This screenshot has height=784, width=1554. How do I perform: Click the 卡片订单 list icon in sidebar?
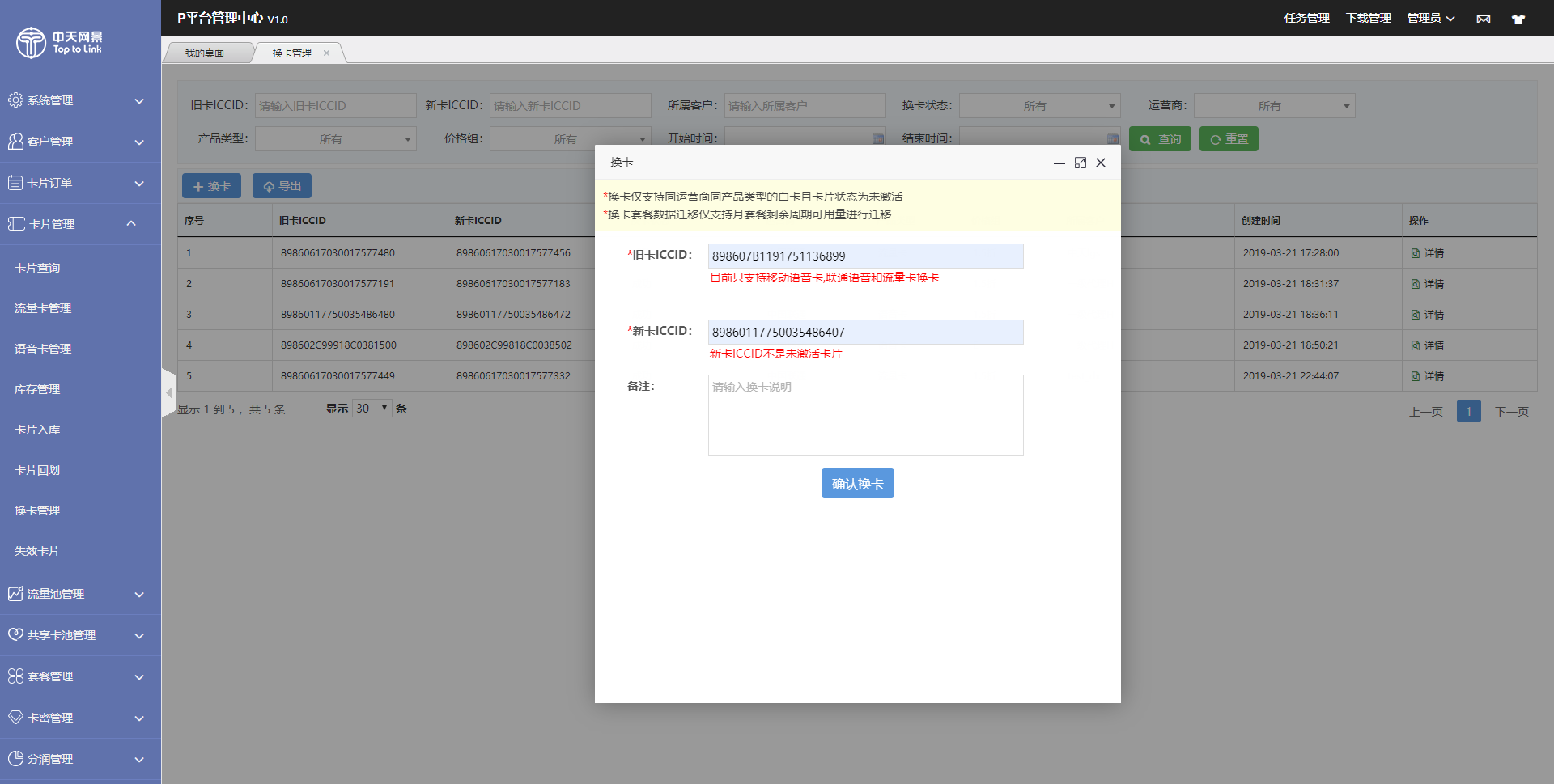15,183
